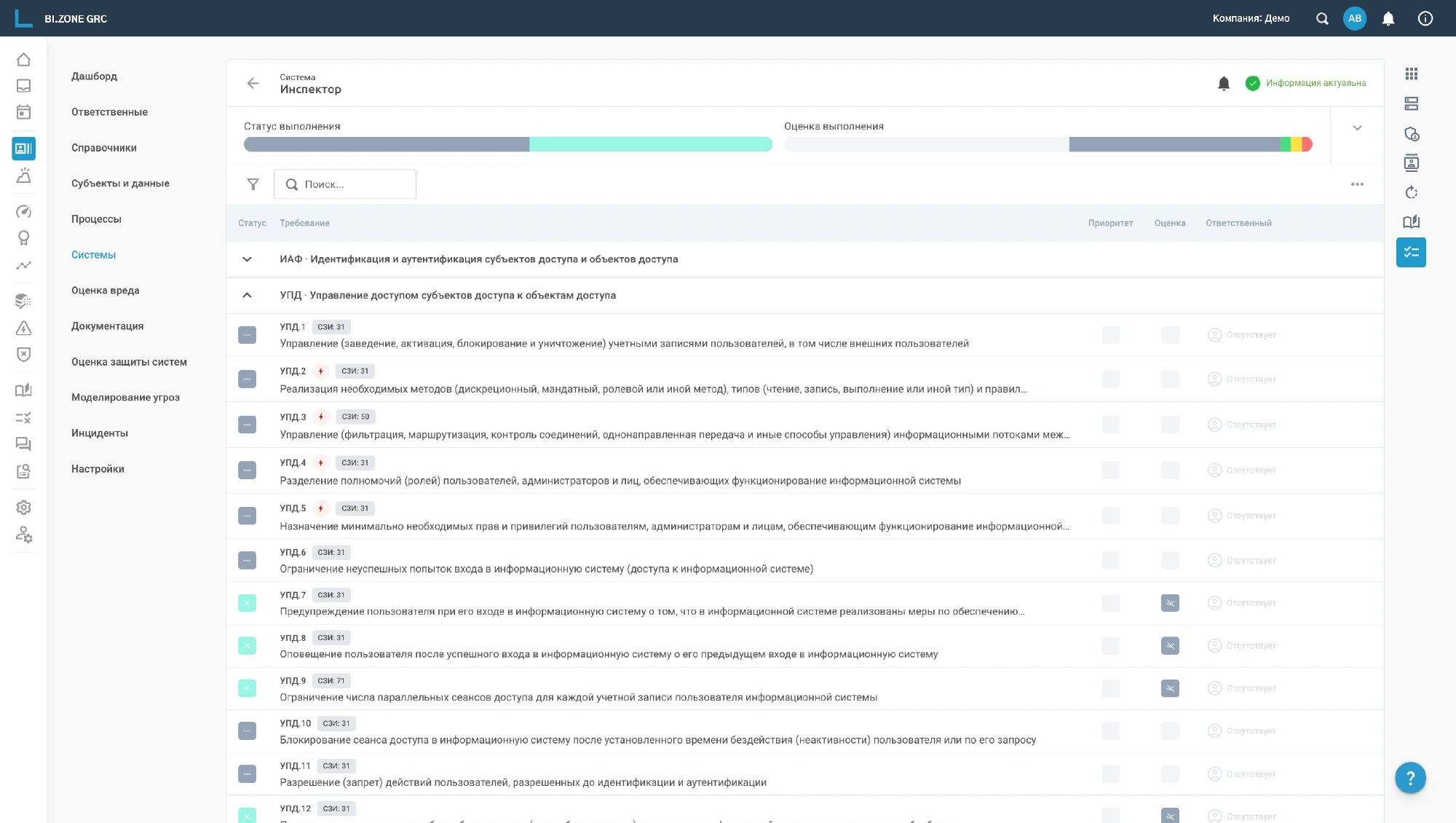The height and width of the screenshot is (823, 1456).
Task: Open Оценка вреда in the side menu
Action: (x=105, y=291)
